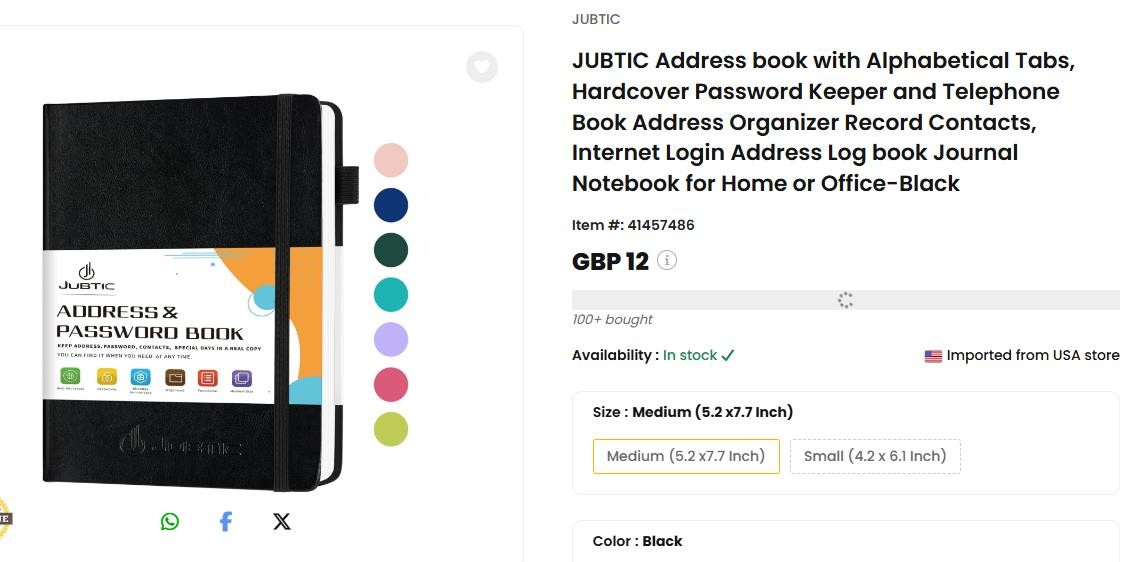Open the JUBTIC brand link

[596, 19]
